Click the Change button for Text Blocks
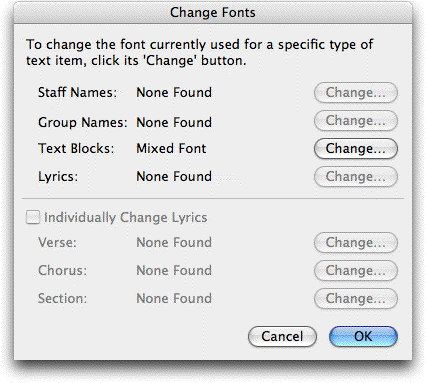Viewport: 426px width, 383px height. [x=356, y=148]
